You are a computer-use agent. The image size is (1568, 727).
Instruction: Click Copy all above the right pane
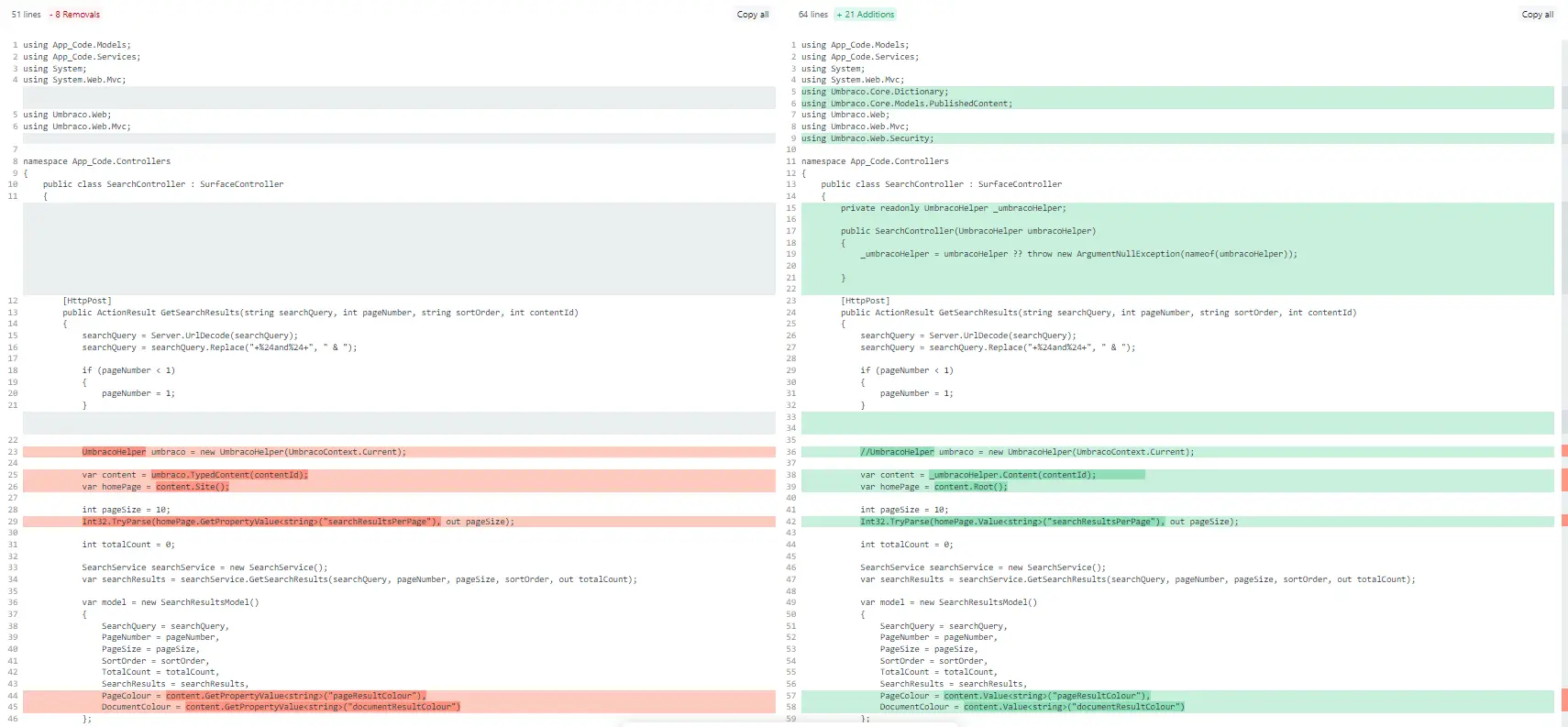1537,15
